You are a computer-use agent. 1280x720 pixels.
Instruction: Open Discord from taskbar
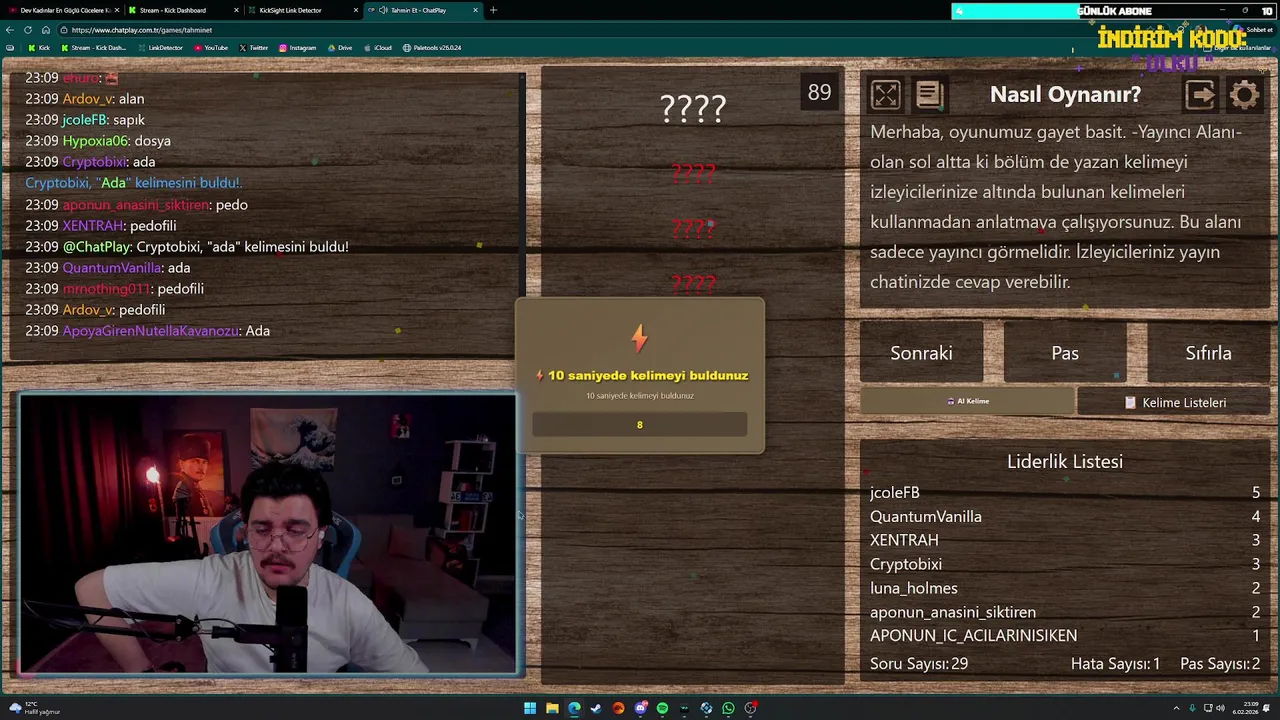tap(640, 708)
